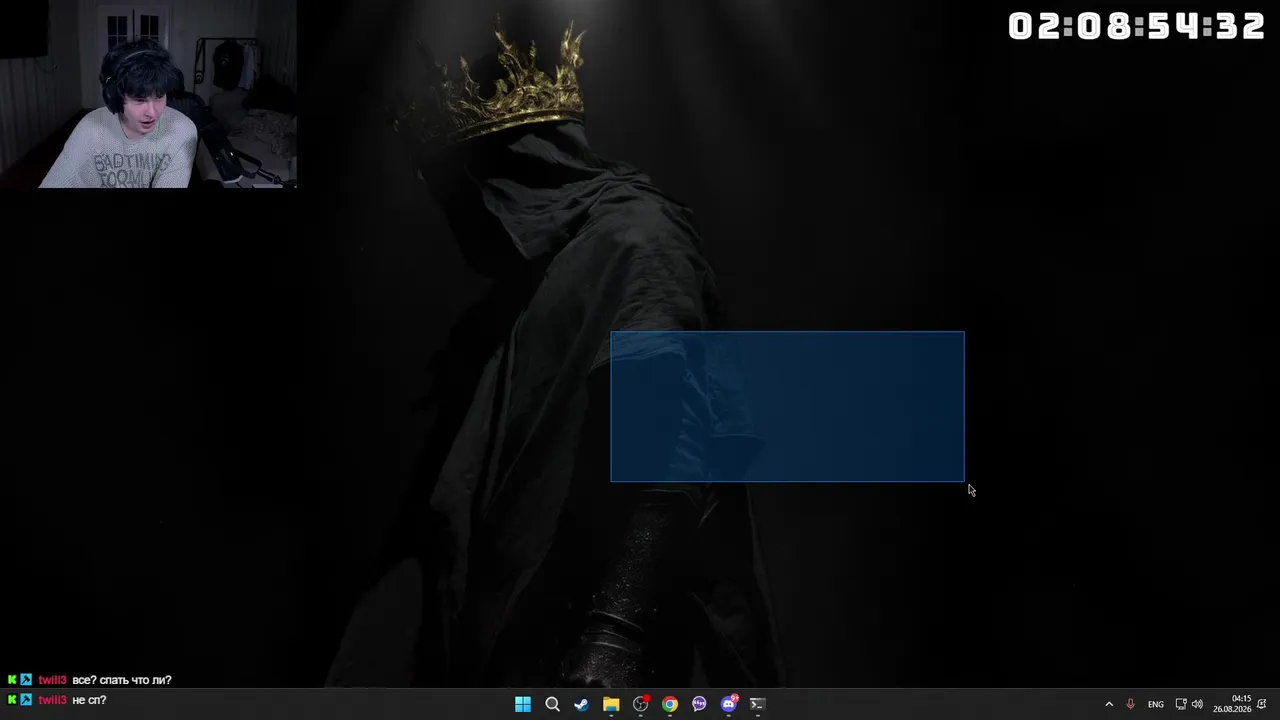
Task: Open the volume speaker control
Action: pyautogui.click(x=1197, y=704)
